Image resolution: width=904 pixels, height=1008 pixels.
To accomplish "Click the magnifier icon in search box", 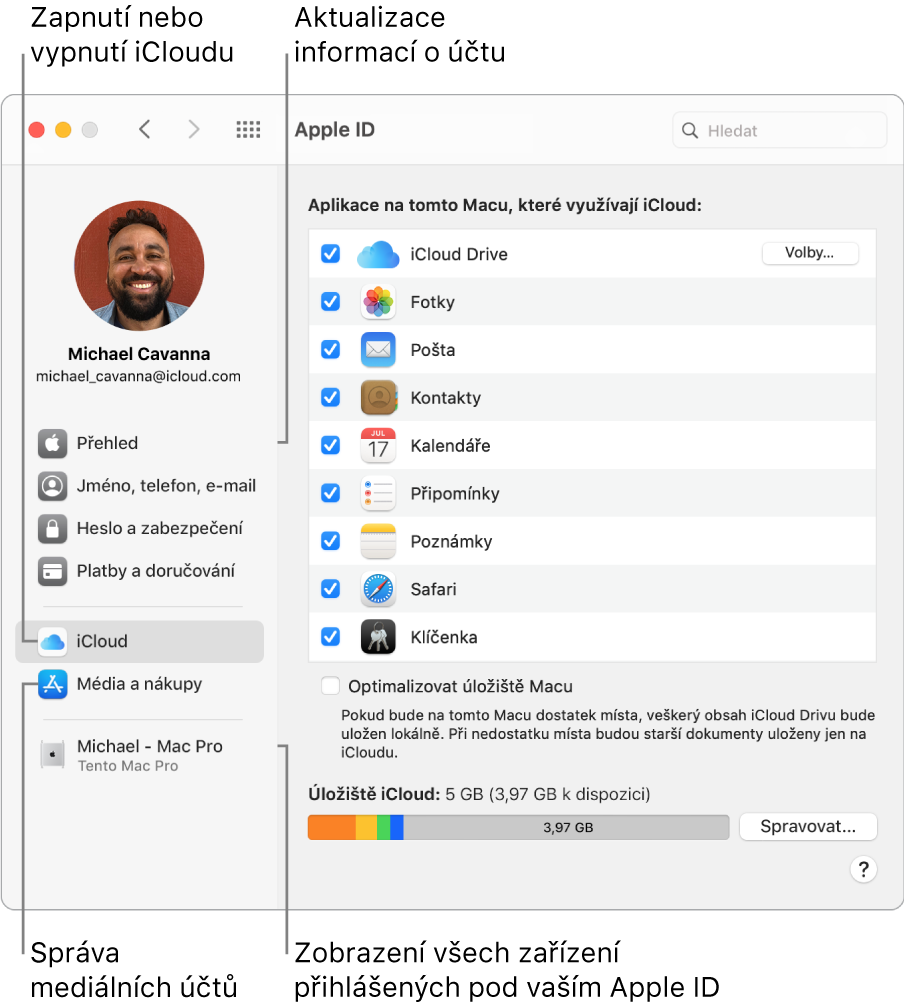I will (x=690, y=130).
